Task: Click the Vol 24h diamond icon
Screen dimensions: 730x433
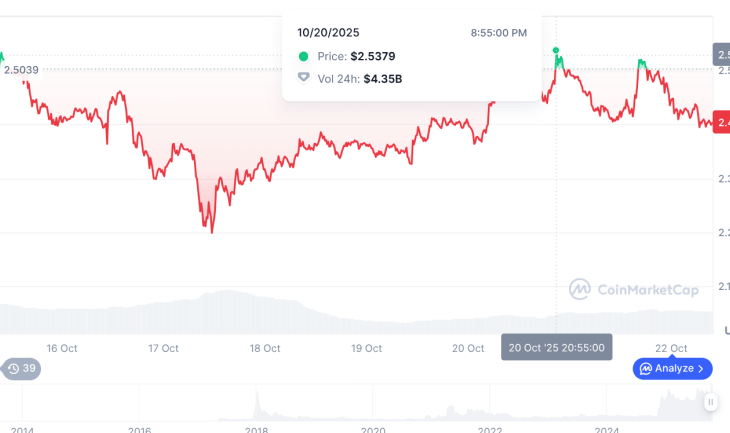Action: (x=304, y=77)
